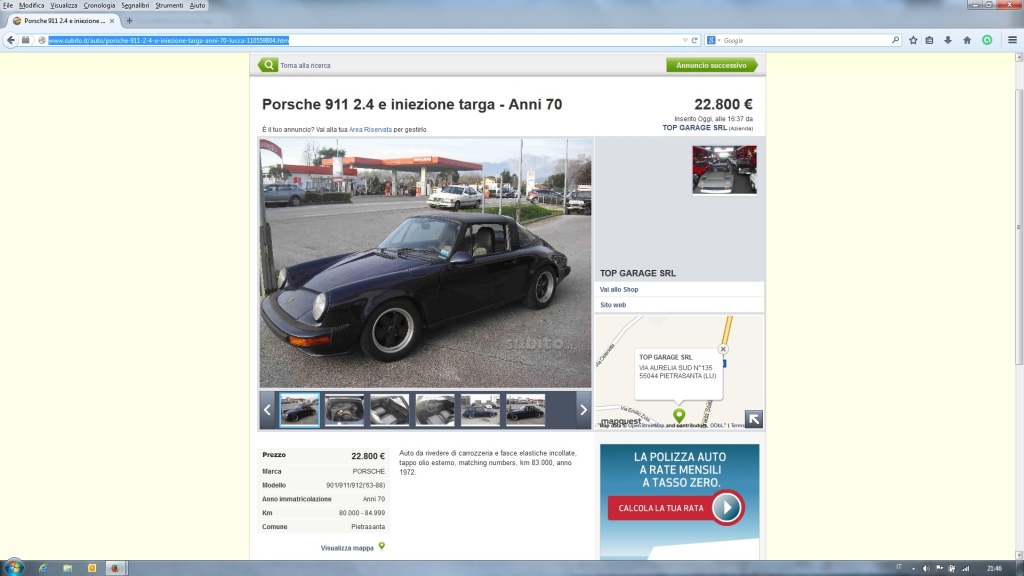Click the page vertical scrollbar thumb
Screen dimensions: 1024x576
coord(1019,227)
